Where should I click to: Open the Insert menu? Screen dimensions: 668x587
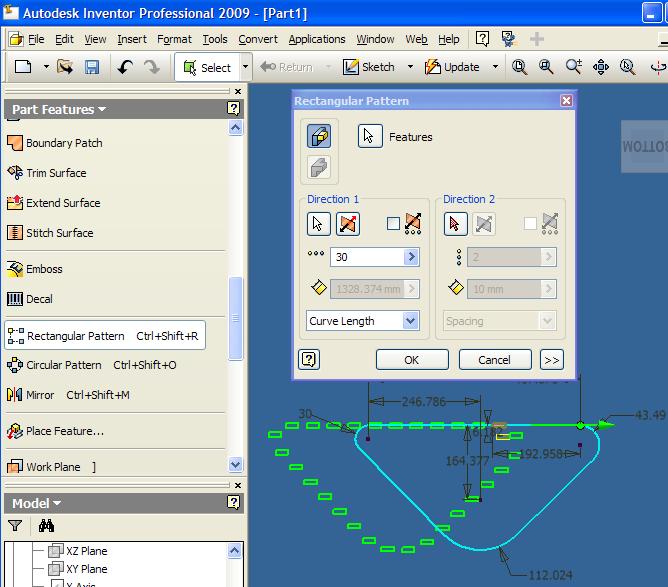[132, 39]
